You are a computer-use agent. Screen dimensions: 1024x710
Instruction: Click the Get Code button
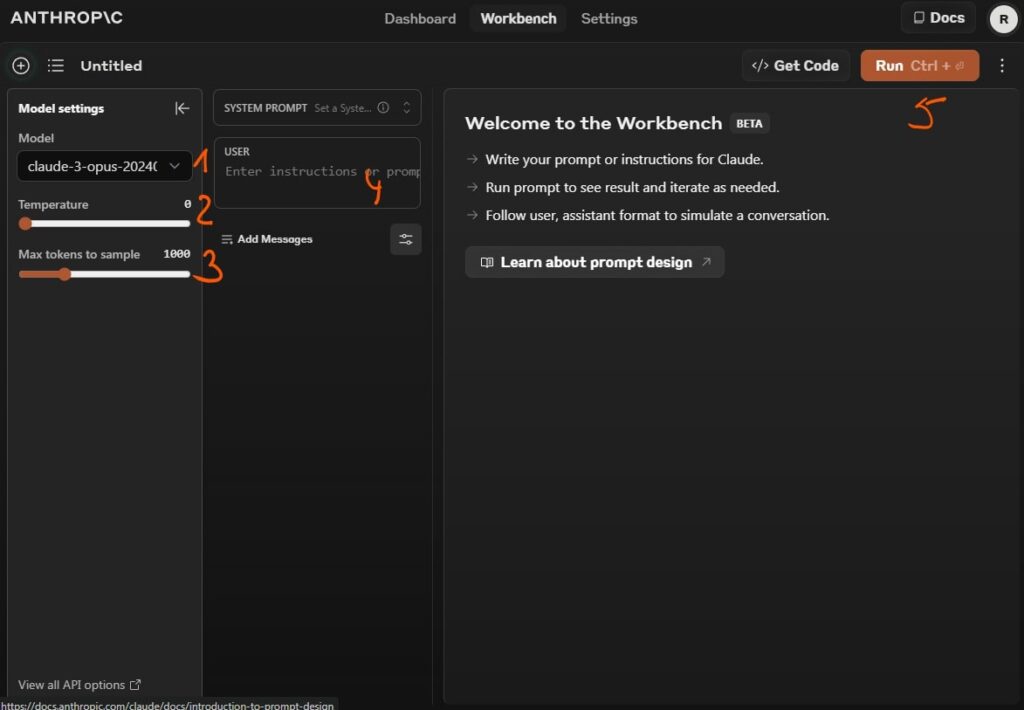(x=796, y=66)
